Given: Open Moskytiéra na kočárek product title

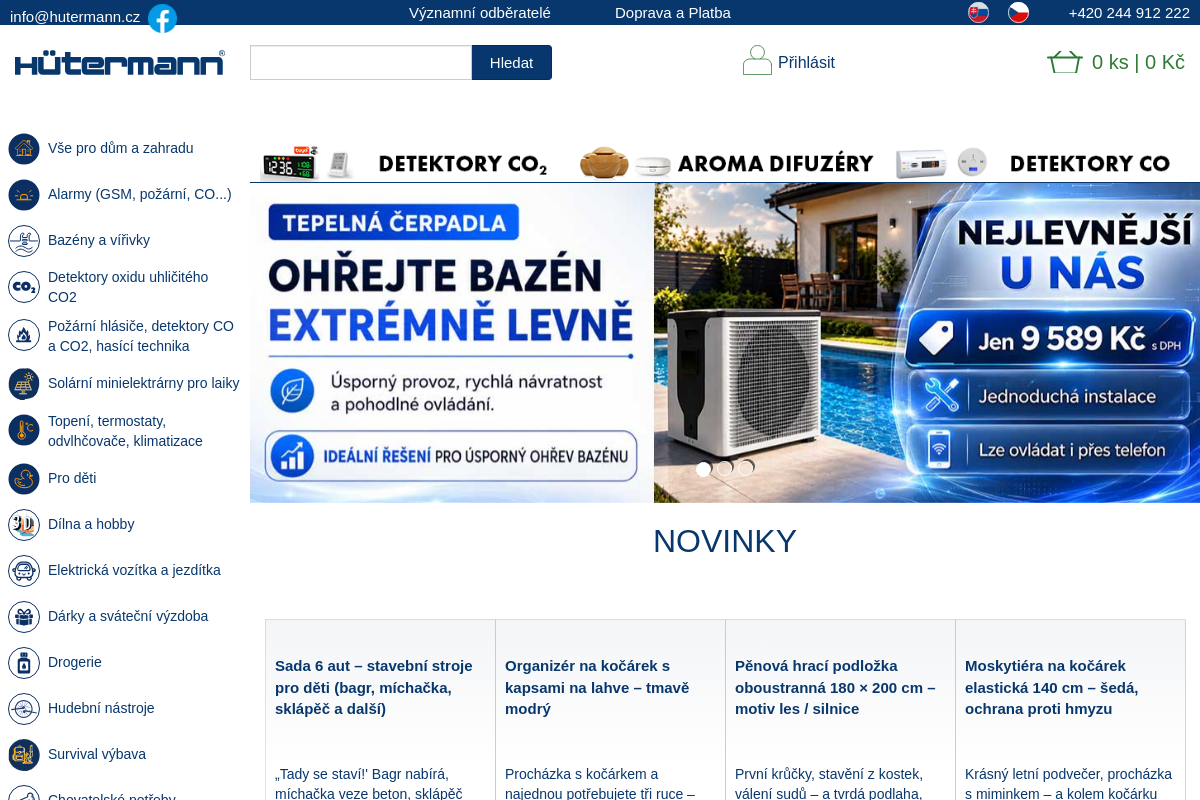Looking at the screenshot, I should (x=1052, y=687).
